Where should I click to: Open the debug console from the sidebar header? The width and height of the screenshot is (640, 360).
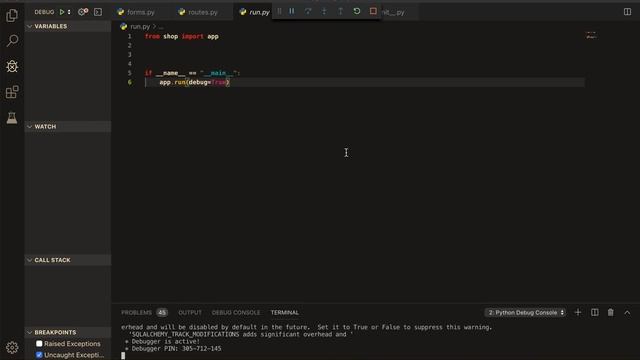coord(98,12)
